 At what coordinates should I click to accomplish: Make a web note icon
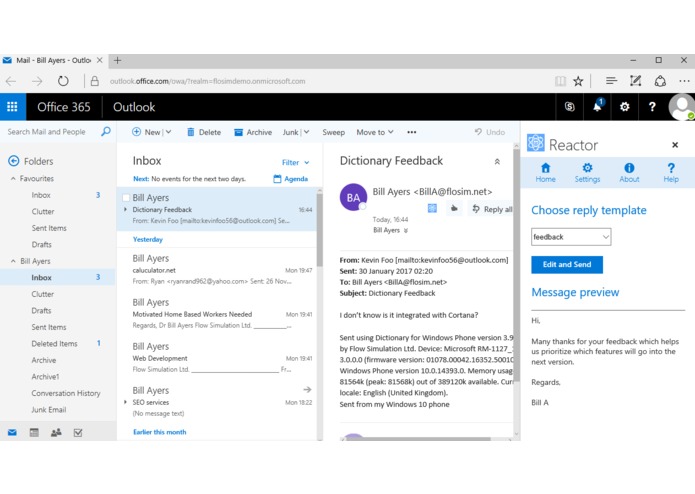coord(636,81)
